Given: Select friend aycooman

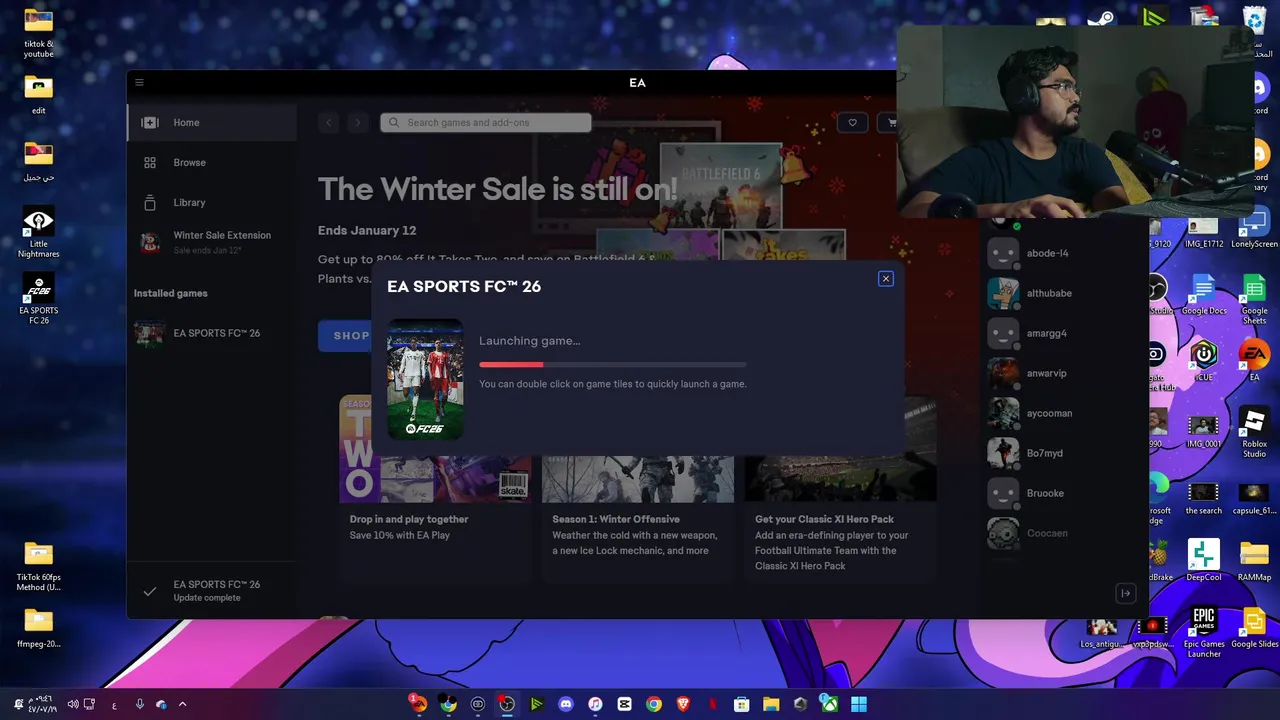Looking at the screenshot, I should (1062, 413).
